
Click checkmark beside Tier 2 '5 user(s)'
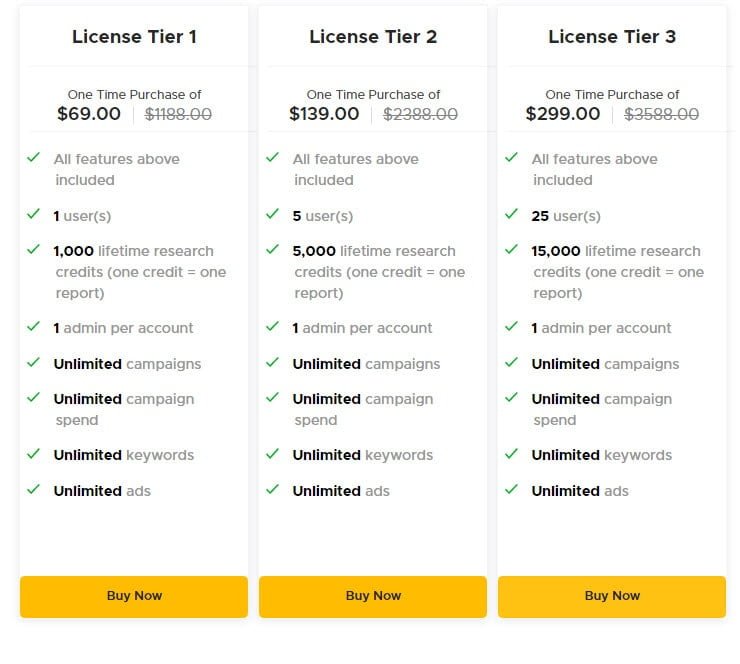pos(272,214)
